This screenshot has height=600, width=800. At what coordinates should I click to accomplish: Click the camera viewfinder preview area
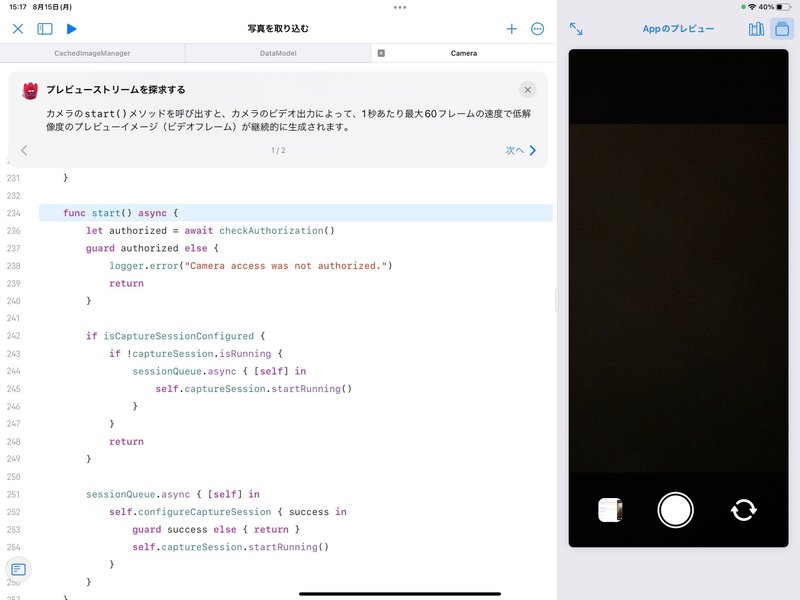(678, 298)
